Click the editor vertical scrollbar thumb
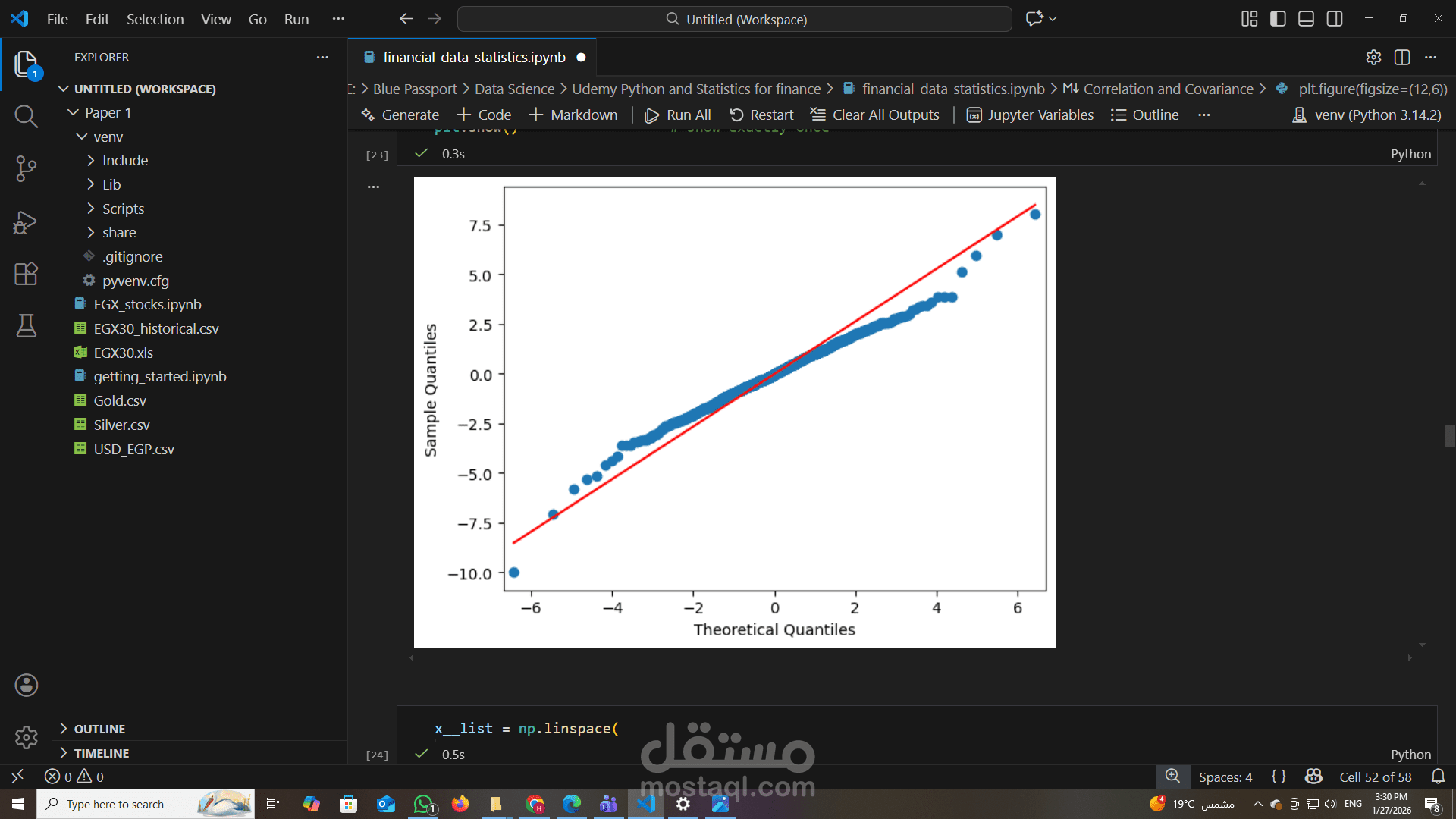 [1449, 436]
